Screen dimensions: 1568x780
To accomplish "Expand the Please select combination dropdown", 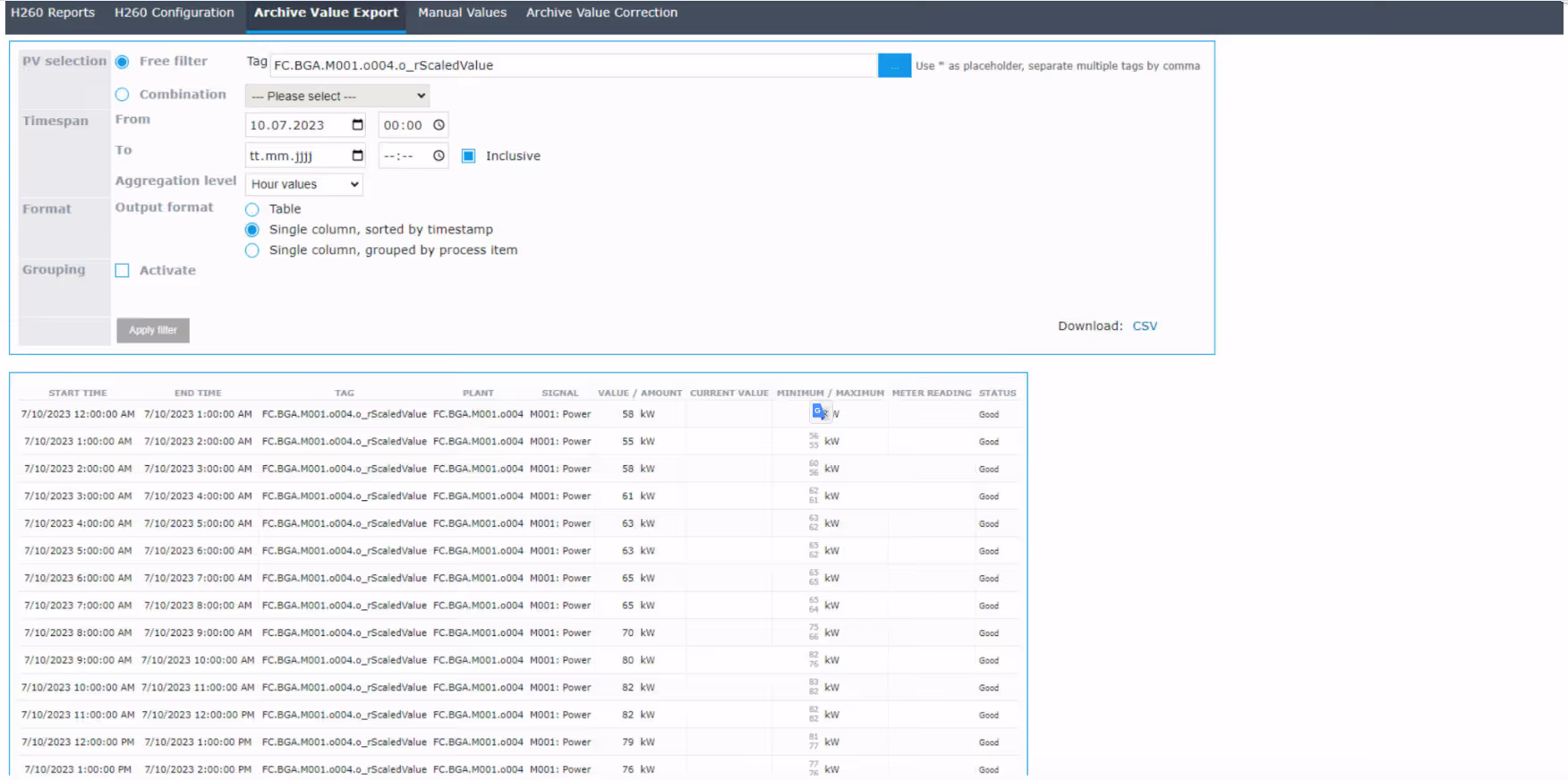I will pos(337,96).
